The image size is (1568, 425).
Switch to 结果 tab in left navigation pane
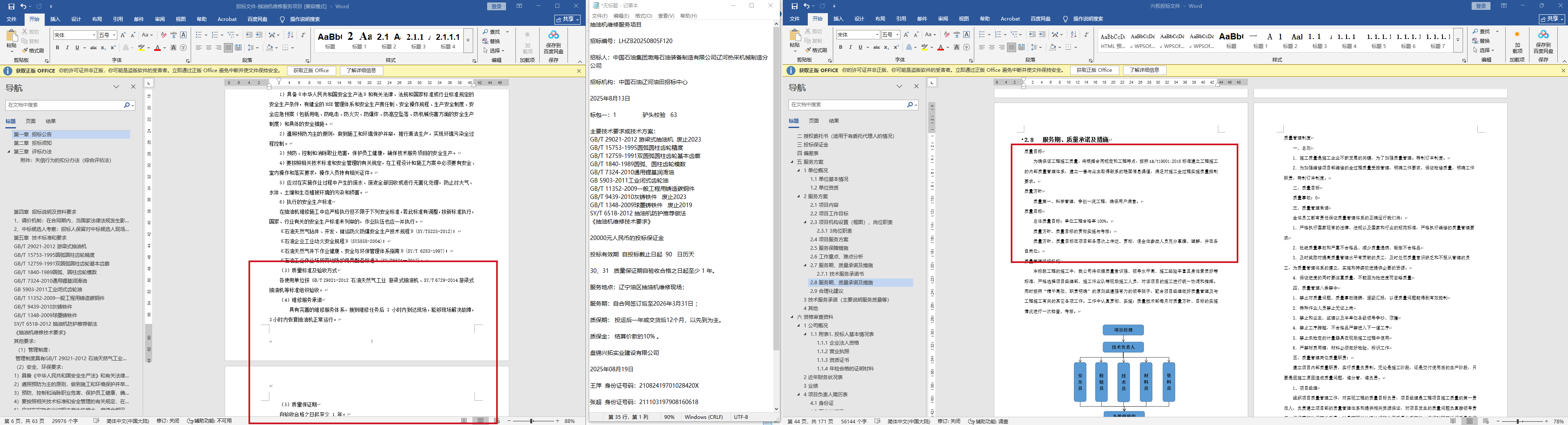50,121
